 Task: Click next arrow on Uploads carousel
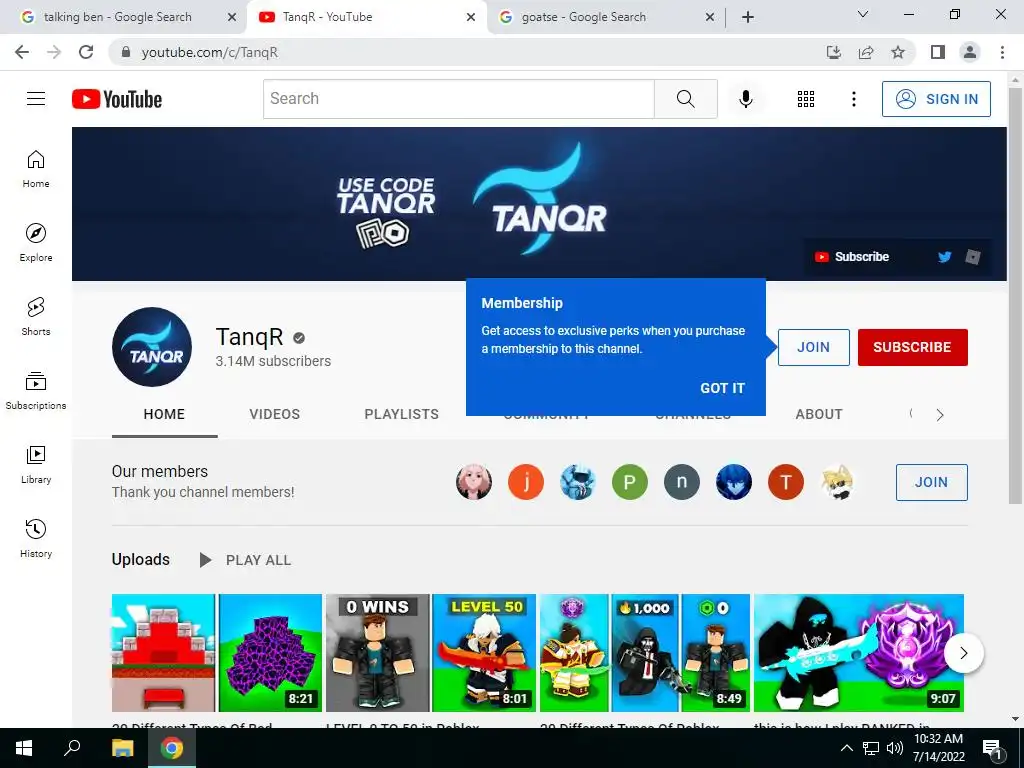click(963, 653)
